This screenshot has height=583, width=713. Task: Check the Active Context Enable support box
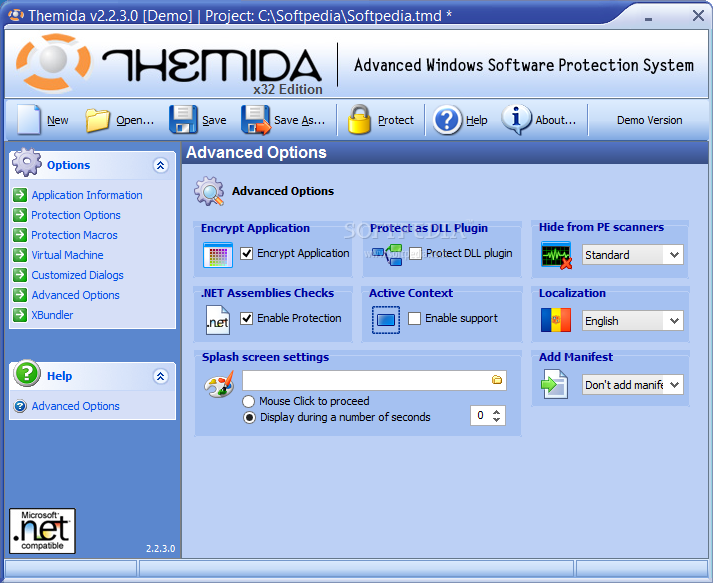point(414,318)
